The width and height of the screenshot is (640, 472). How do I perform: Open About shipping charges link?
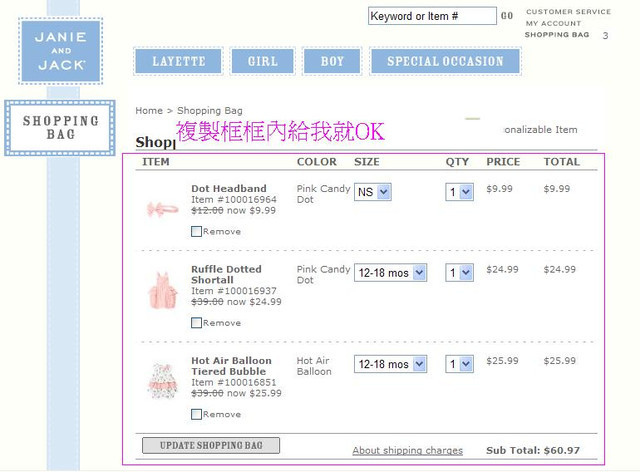coord(407,450)
